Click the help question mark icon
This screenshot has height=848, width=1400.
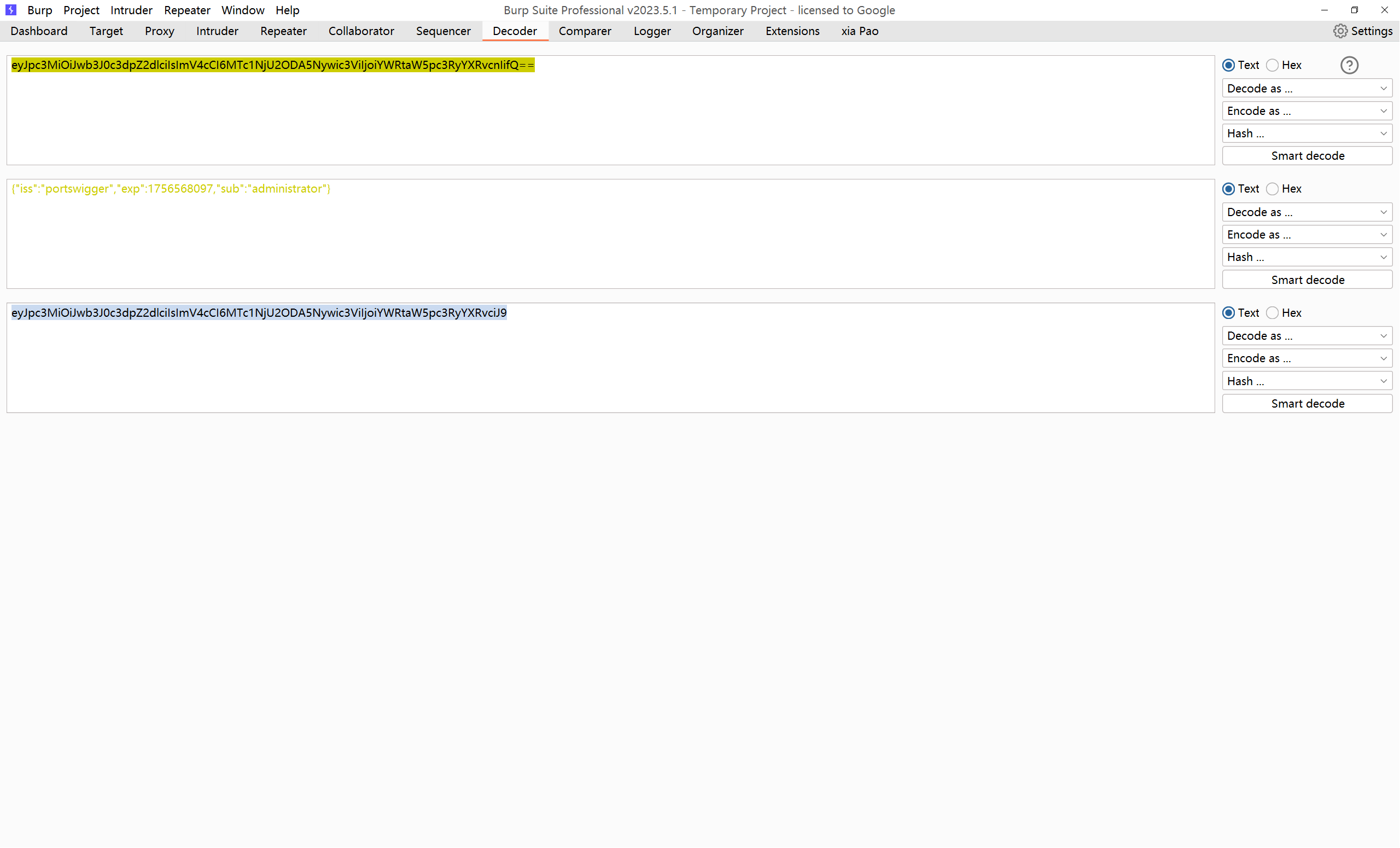(1349, 65)
